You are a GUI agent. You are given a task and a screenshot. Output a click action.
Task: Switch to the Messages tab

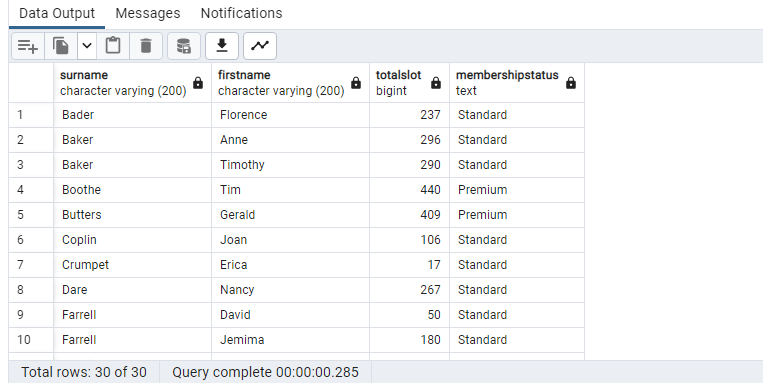click(148, 13)
